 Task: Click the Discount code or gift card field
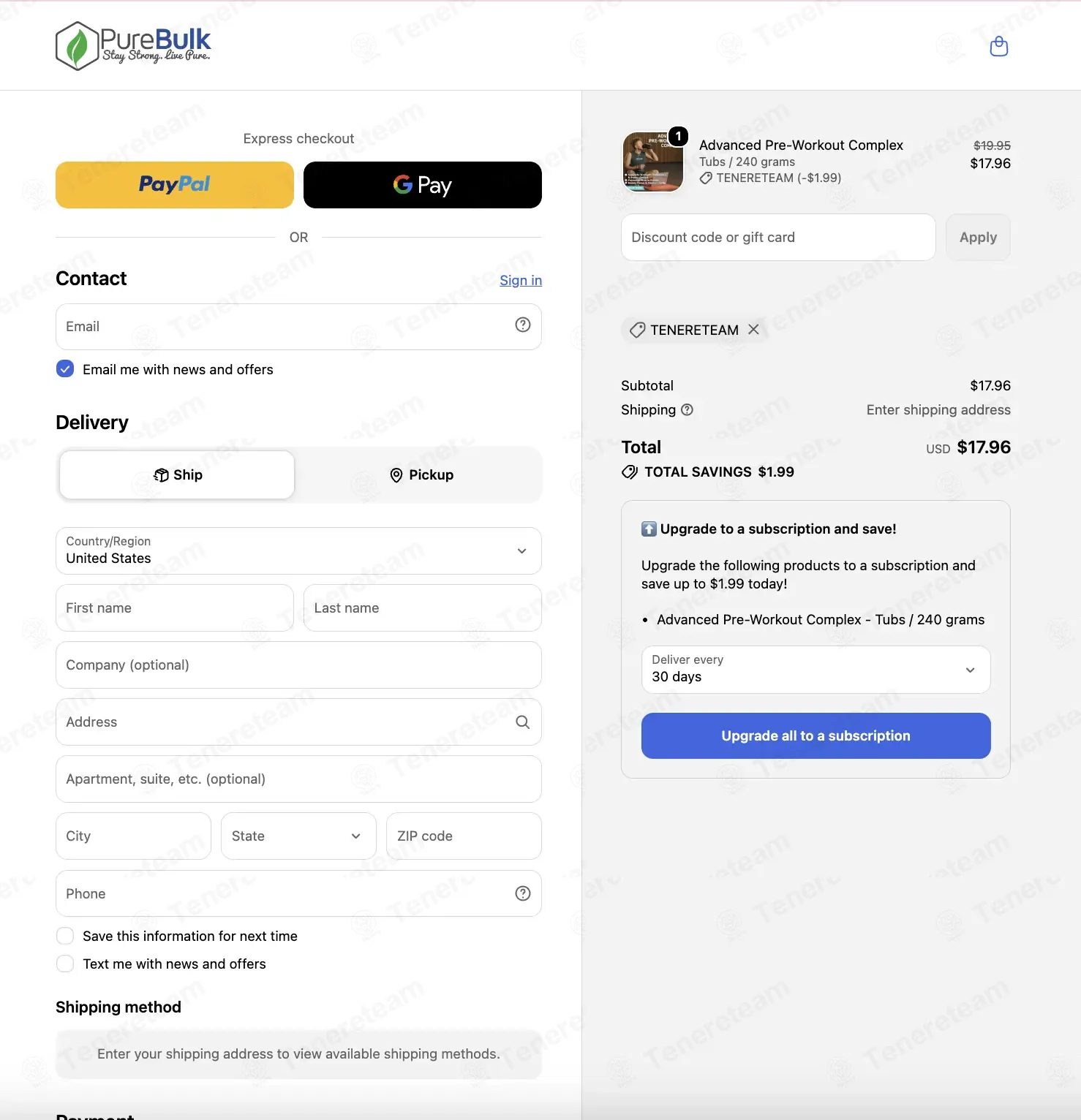pos(778,237)
